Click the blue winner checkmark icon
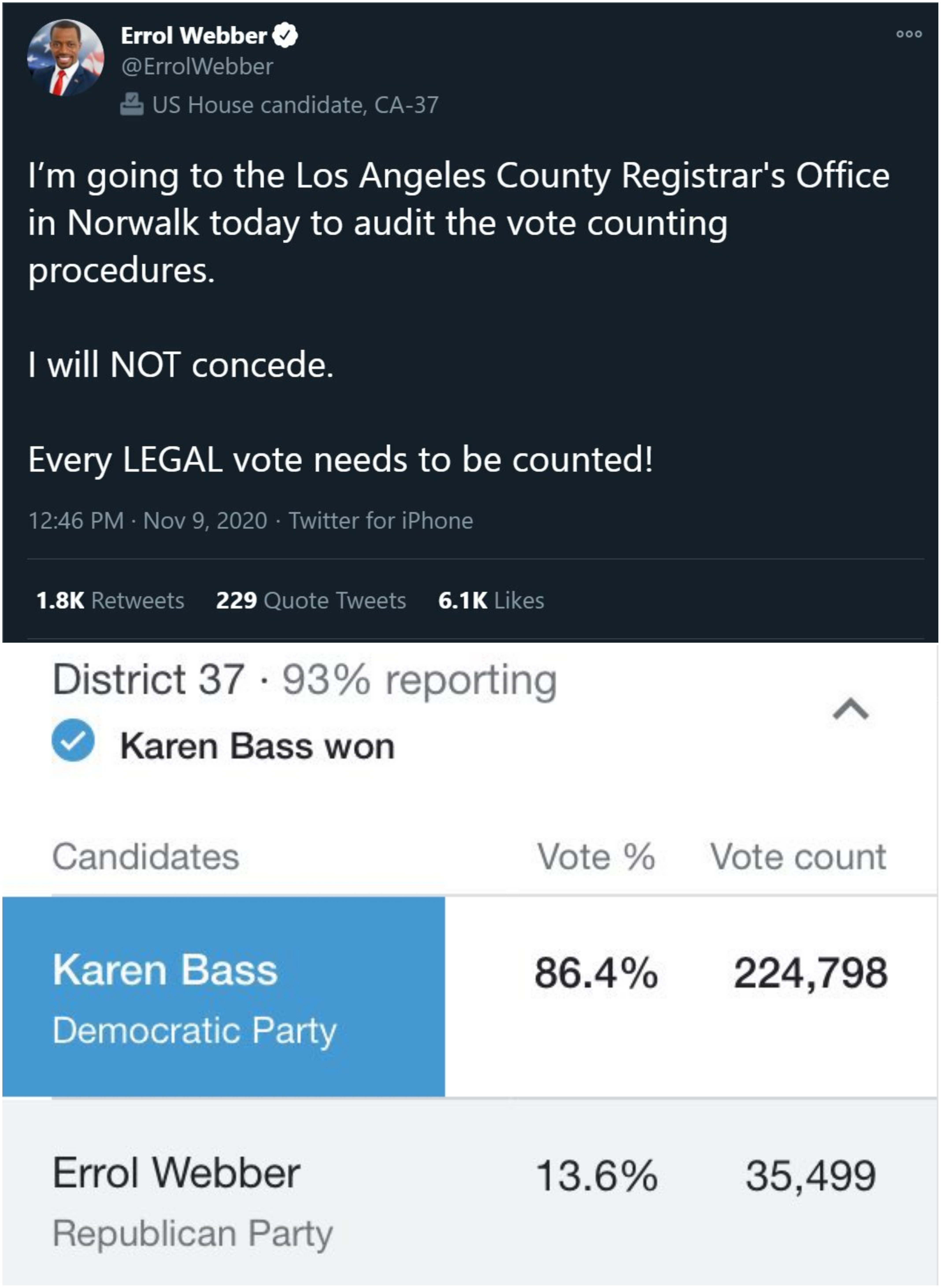The image size is (941, 1288). click(73, 740)
